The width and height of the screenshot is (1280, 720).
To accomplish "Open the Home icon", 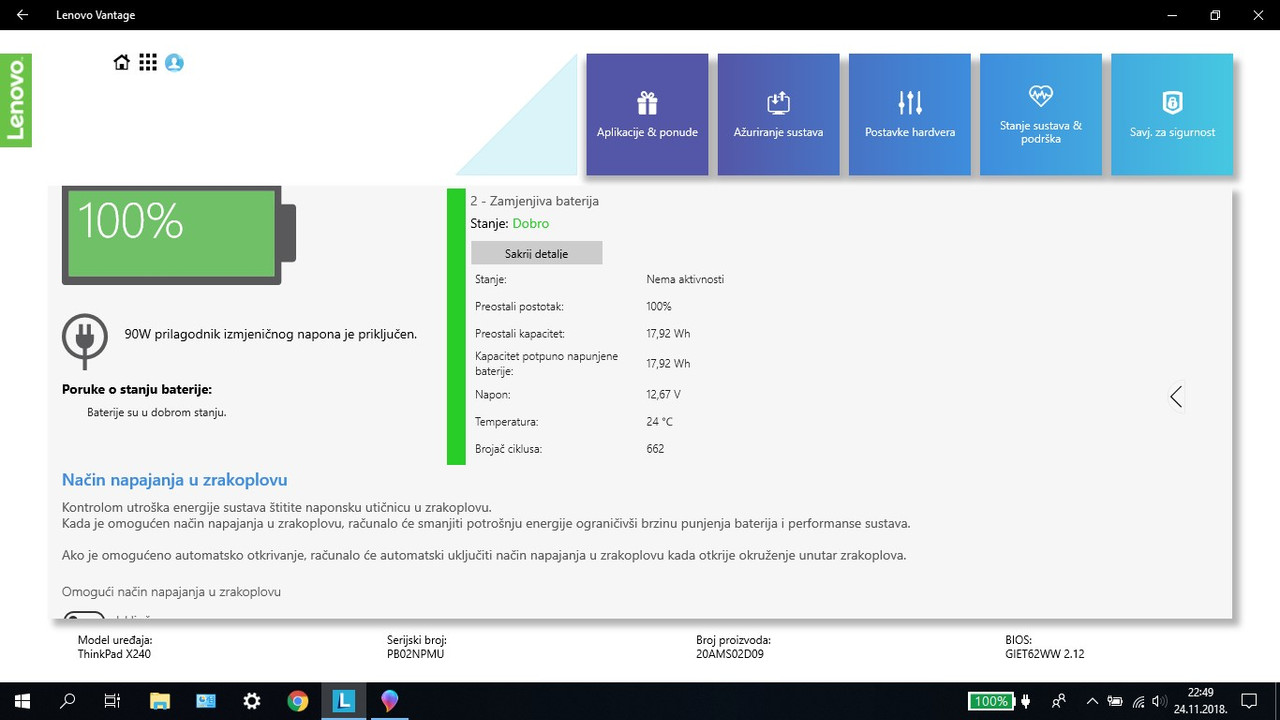I will (122, 62).
